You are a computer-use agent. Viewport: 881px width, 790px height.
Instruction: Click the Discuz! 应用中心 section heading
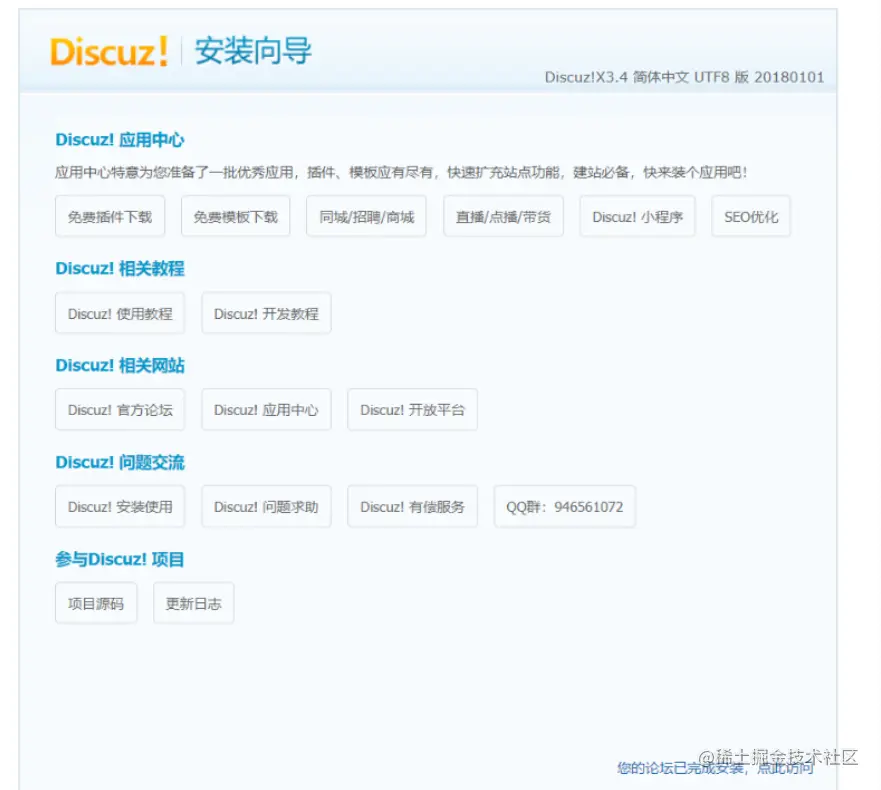click(x=120, y=139)
